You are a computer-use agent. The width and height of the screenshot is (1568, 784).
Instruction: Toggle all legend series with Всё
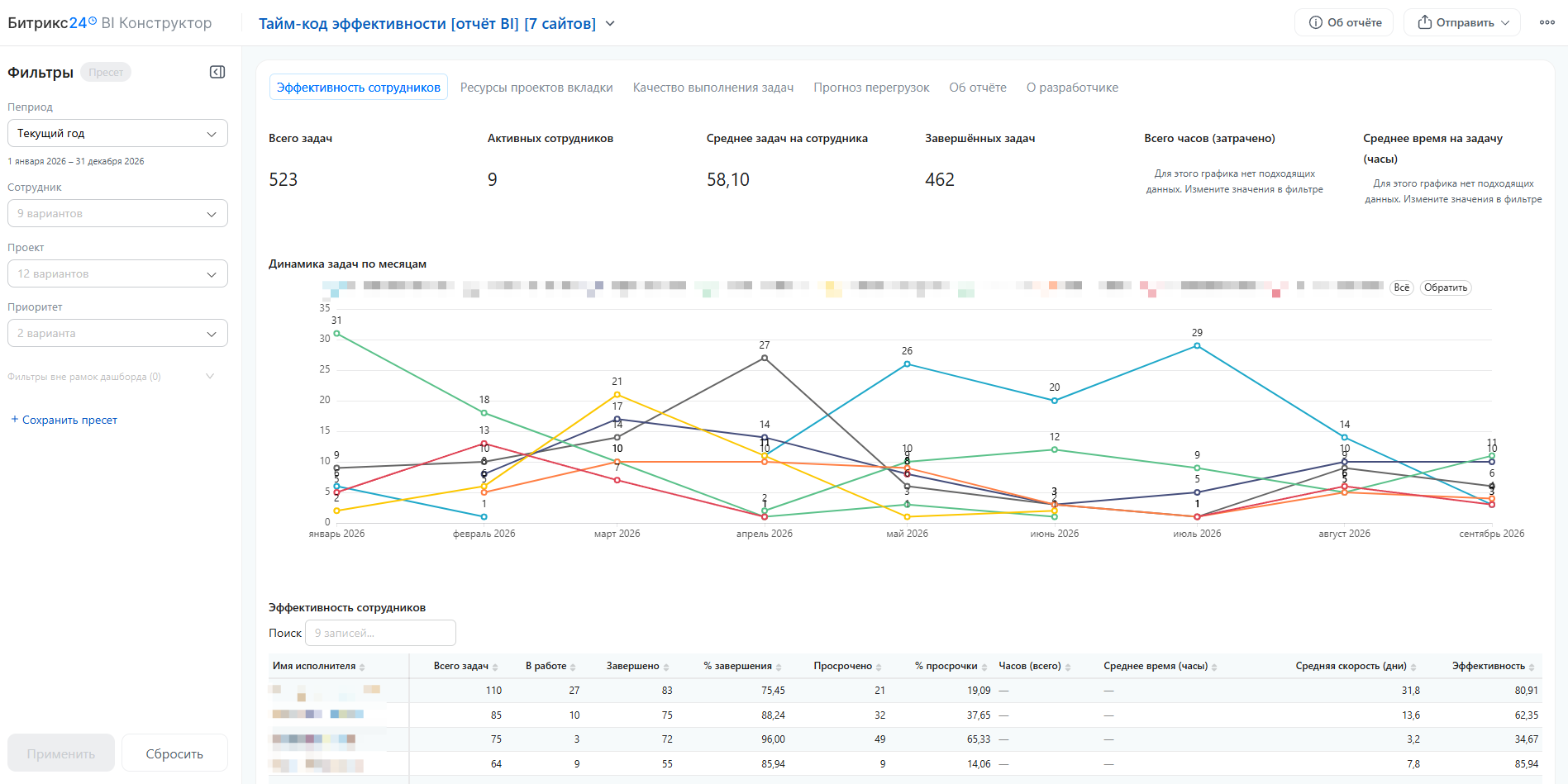[x=1402, y=287]
